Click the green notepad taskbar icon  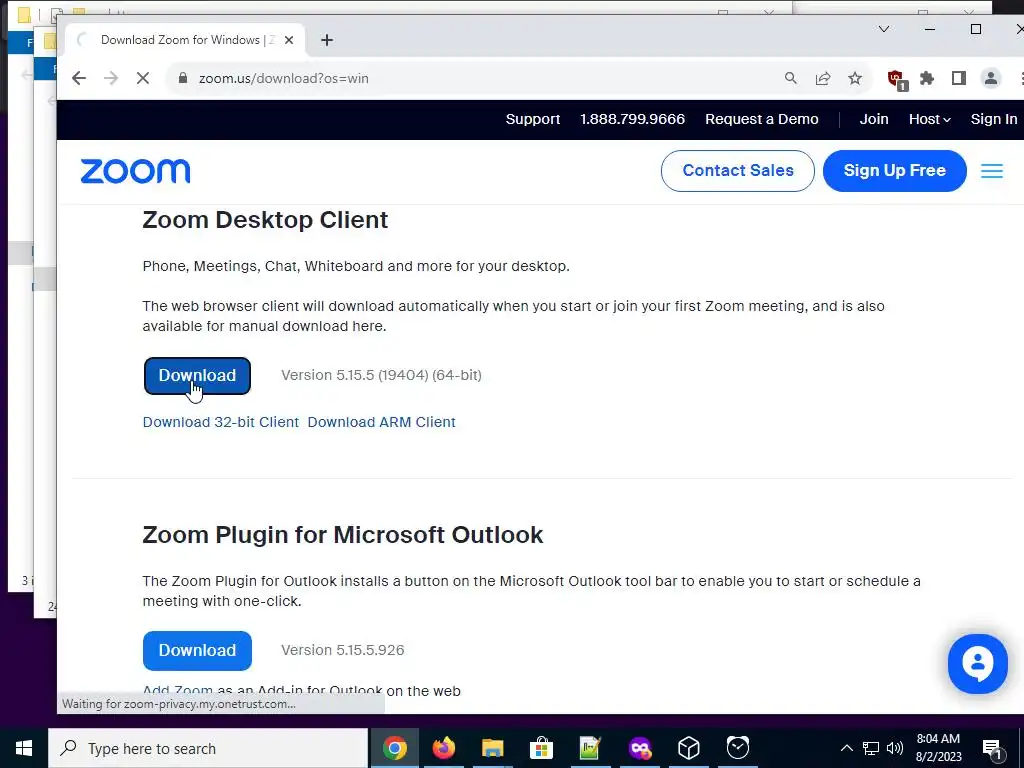click(x=590, y=748)
